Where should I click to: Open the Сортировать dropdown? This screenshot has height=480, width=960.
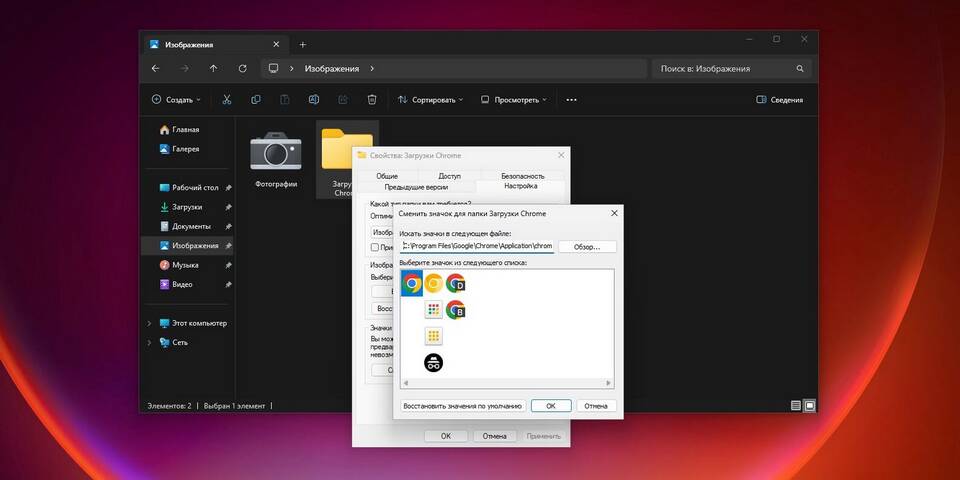pos(430,100)
